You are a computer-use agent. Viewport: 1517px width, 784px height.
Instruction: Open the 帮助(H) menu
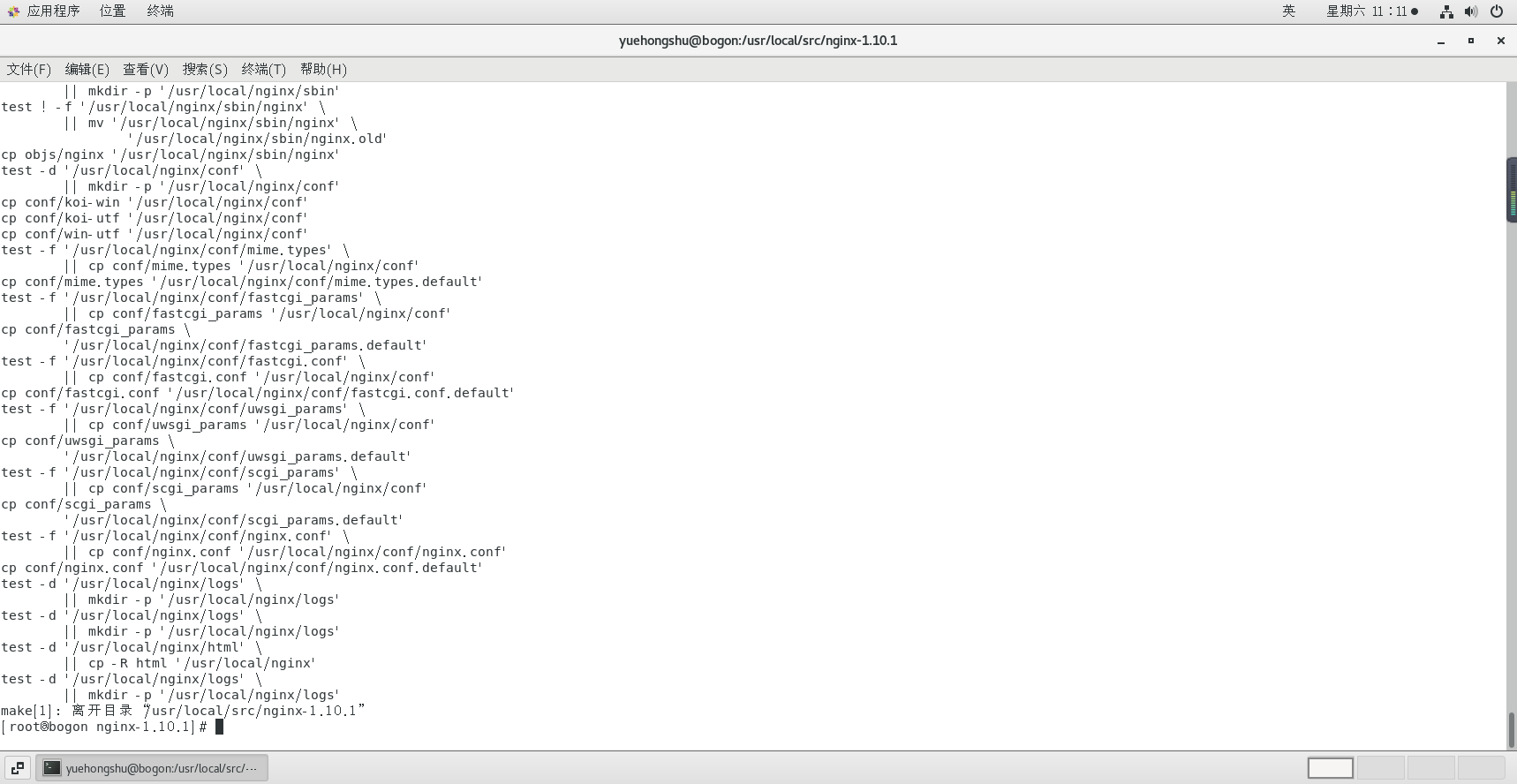pyautogui.click(x=323, y=69)
